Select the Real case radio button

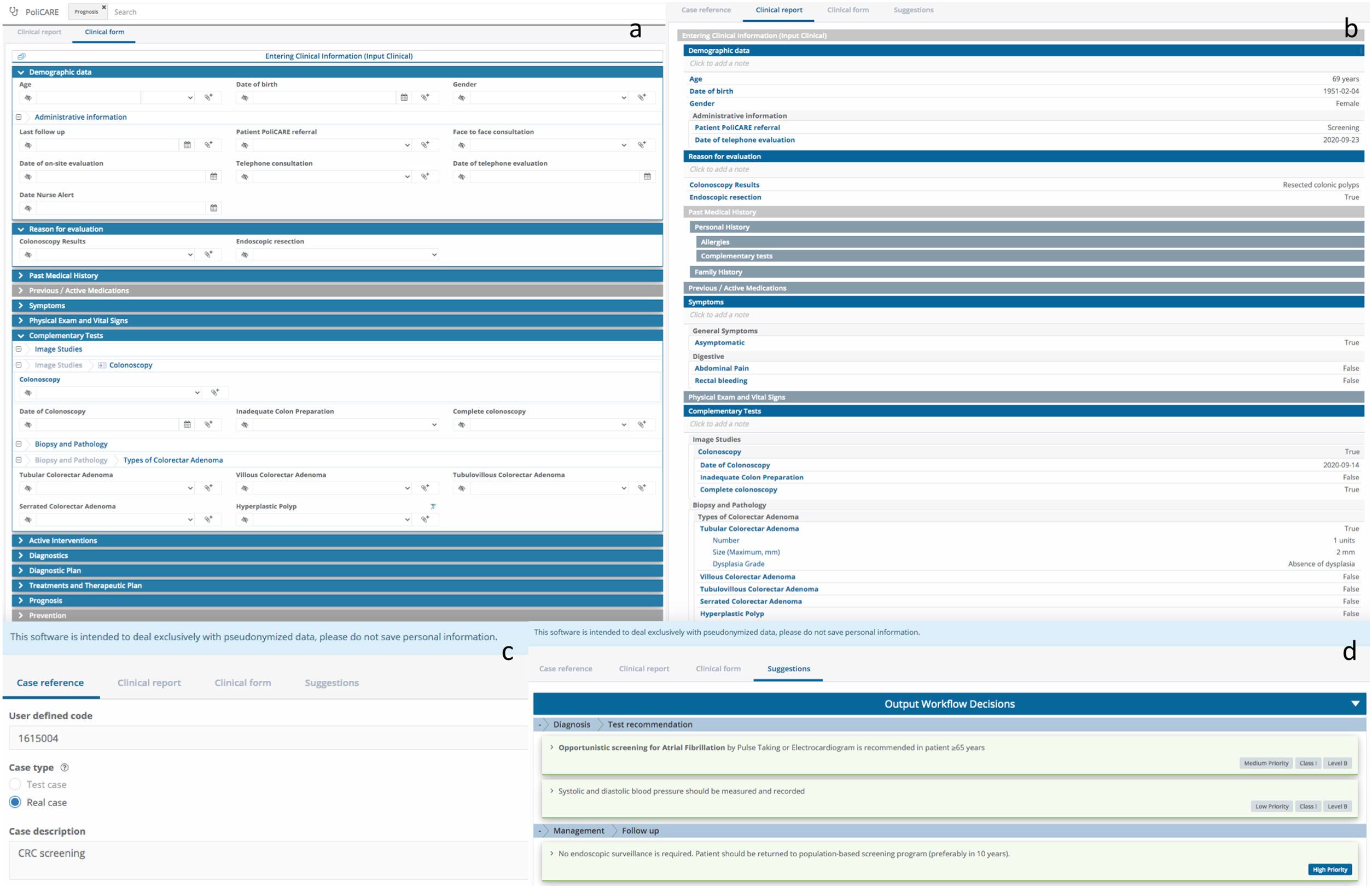15,802
